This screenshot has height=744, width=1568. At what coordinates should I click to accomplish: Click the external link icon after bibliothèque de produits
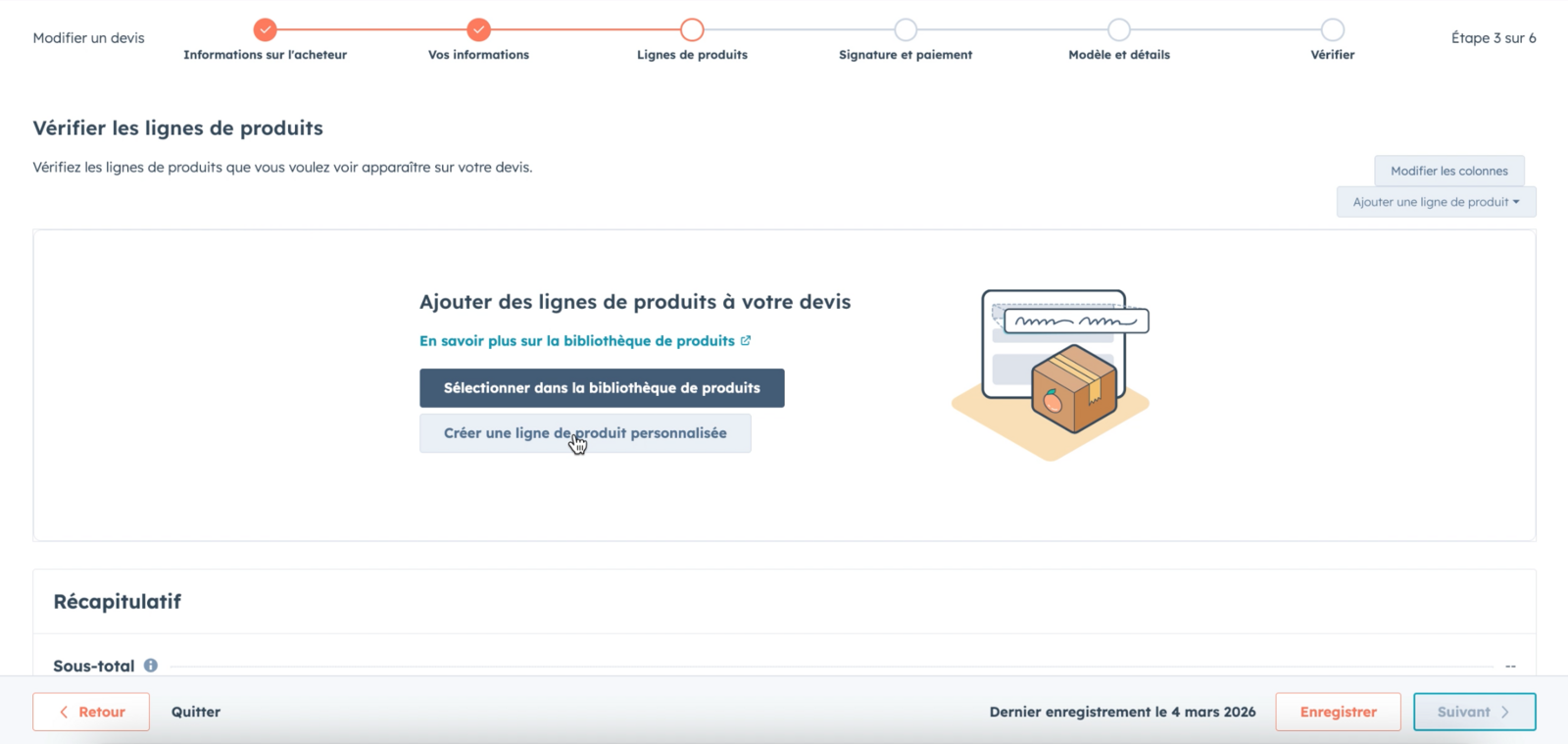tap(746, 340)
